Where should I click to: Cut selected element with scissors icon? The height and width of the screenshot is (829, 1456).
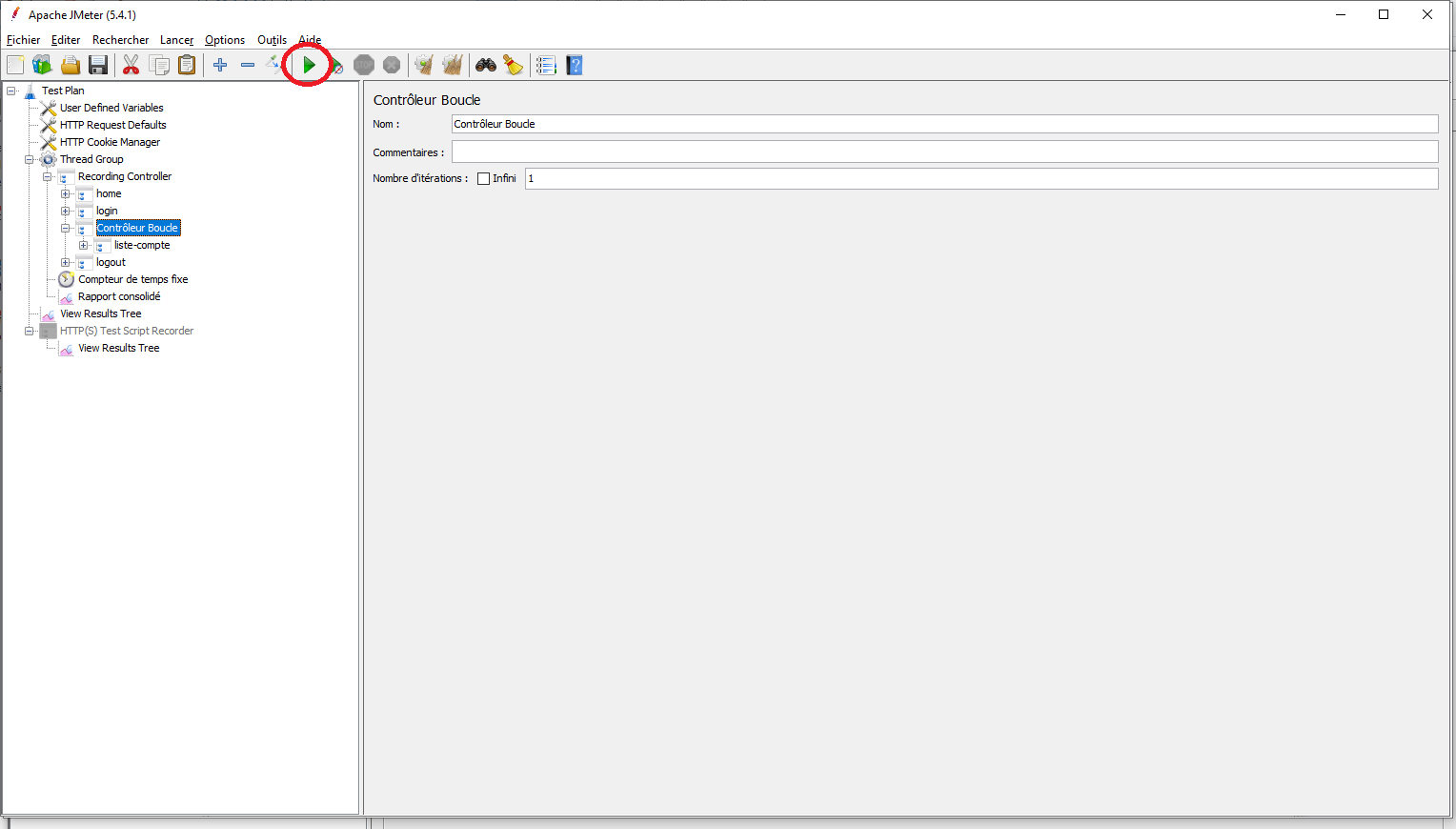click(131, 65)
